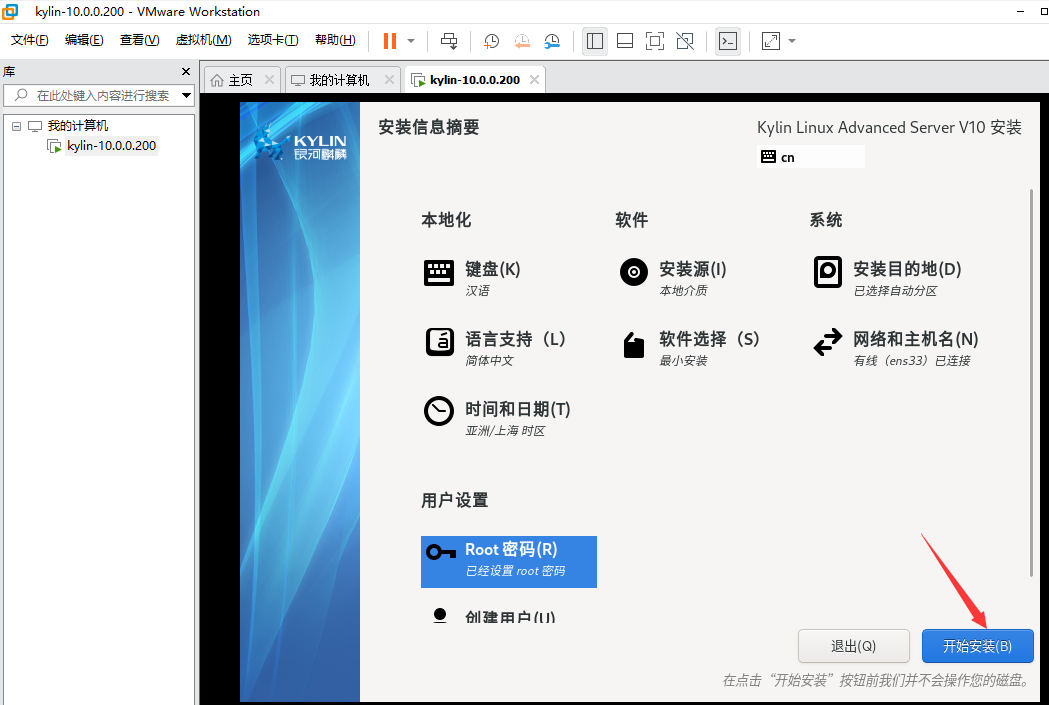Click the 退出(Q) button

tap(854, 646)
